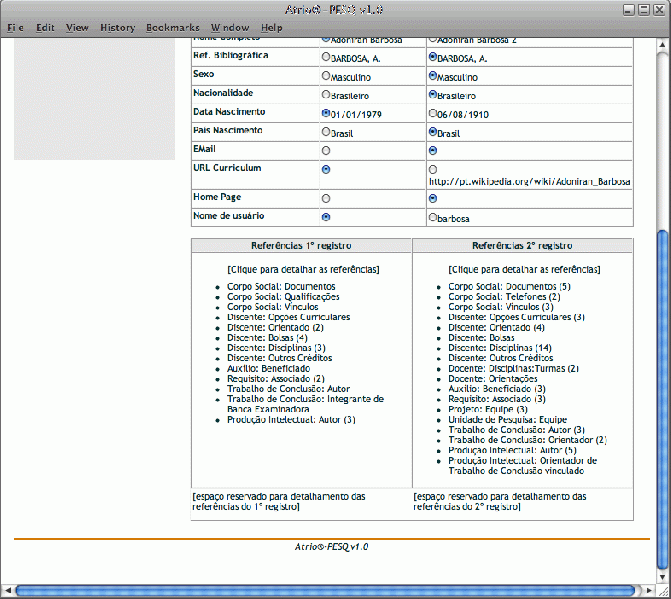671x599 pixels.
Task: Open the Bookmarks menu
Action: [172, 27]
